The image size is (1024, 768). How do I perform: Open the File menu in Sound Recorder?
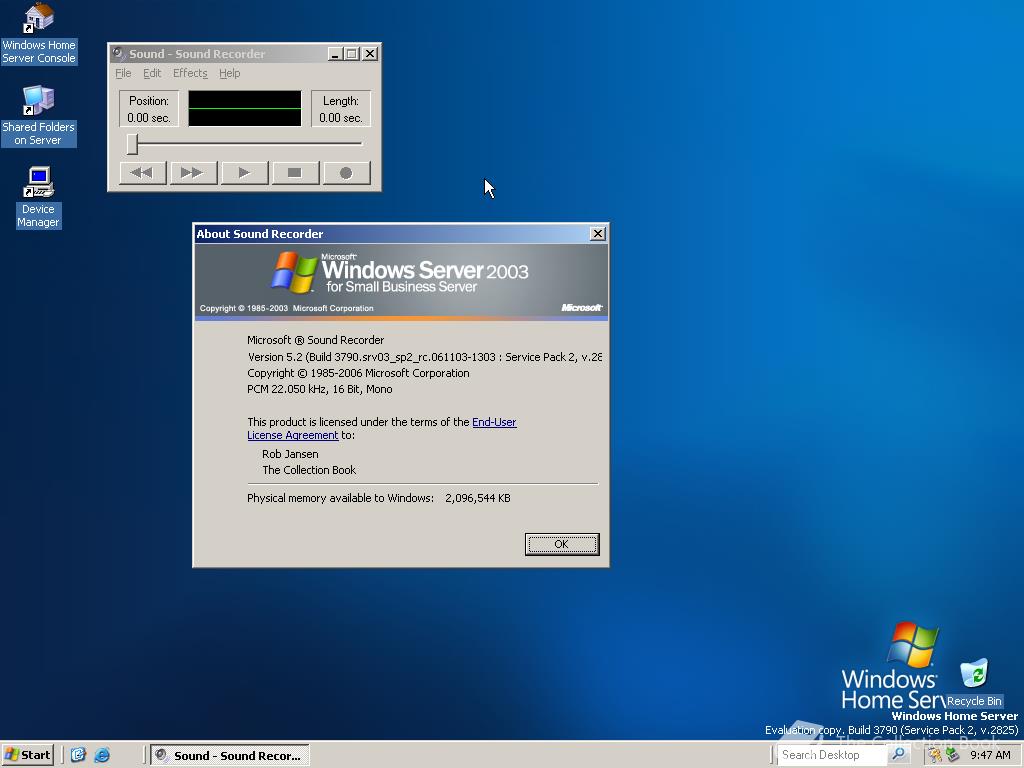123,73
